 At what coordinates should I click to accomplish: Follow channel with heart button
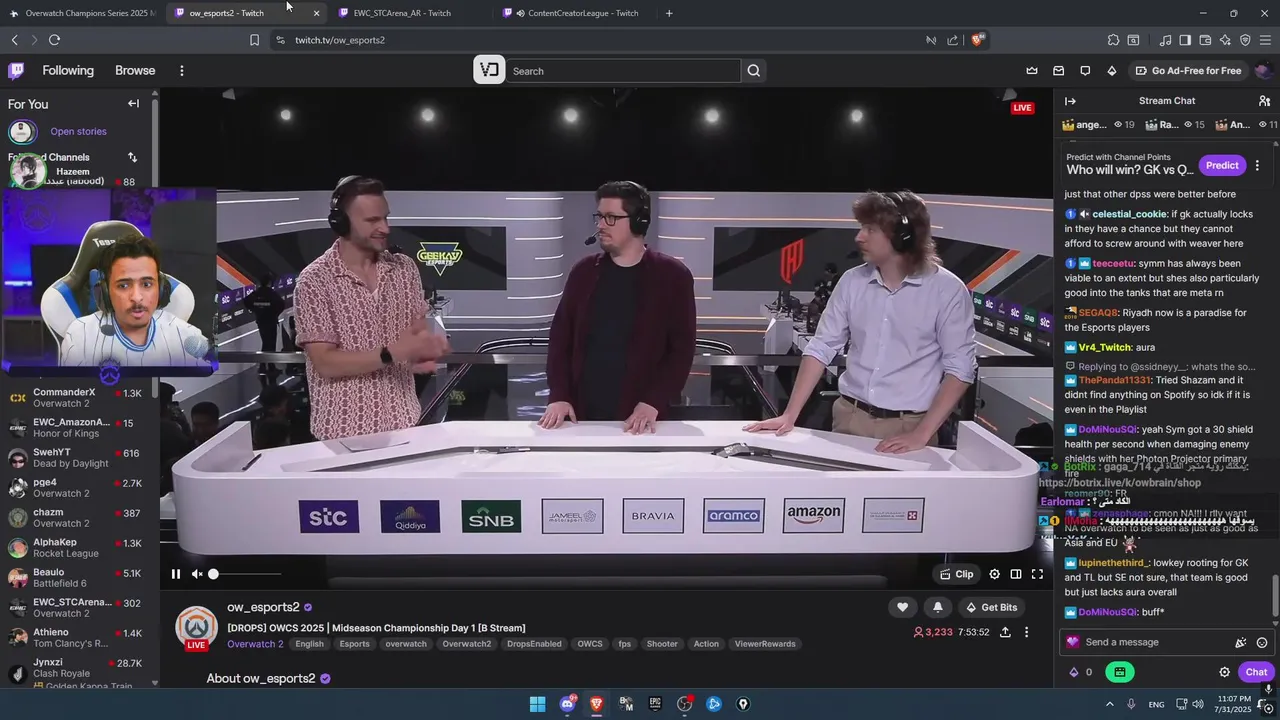coord(902,607)
